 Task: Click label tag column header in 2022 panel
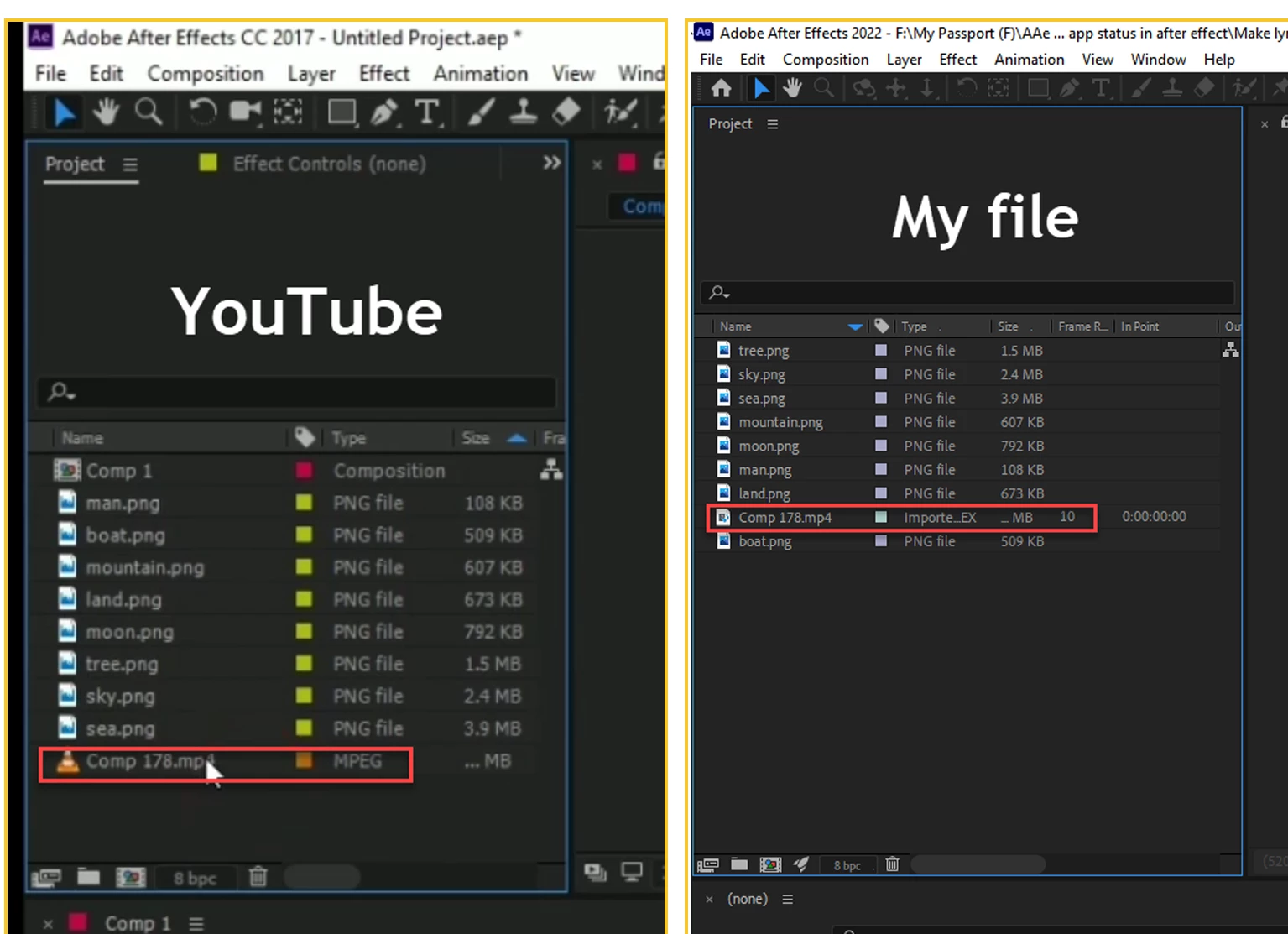pyautogui.click(x=881, y=326)
